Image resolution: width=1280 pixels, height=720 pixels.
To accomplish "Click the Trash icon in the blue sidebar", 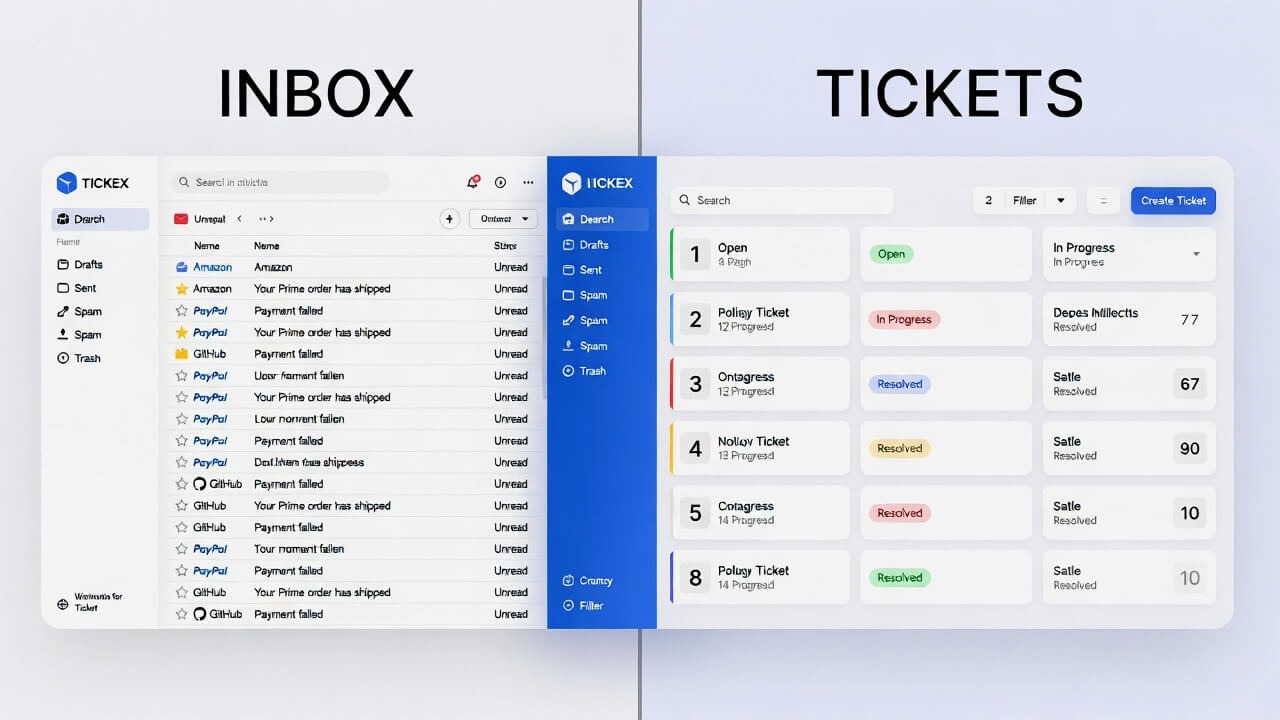I will (569, 371).
